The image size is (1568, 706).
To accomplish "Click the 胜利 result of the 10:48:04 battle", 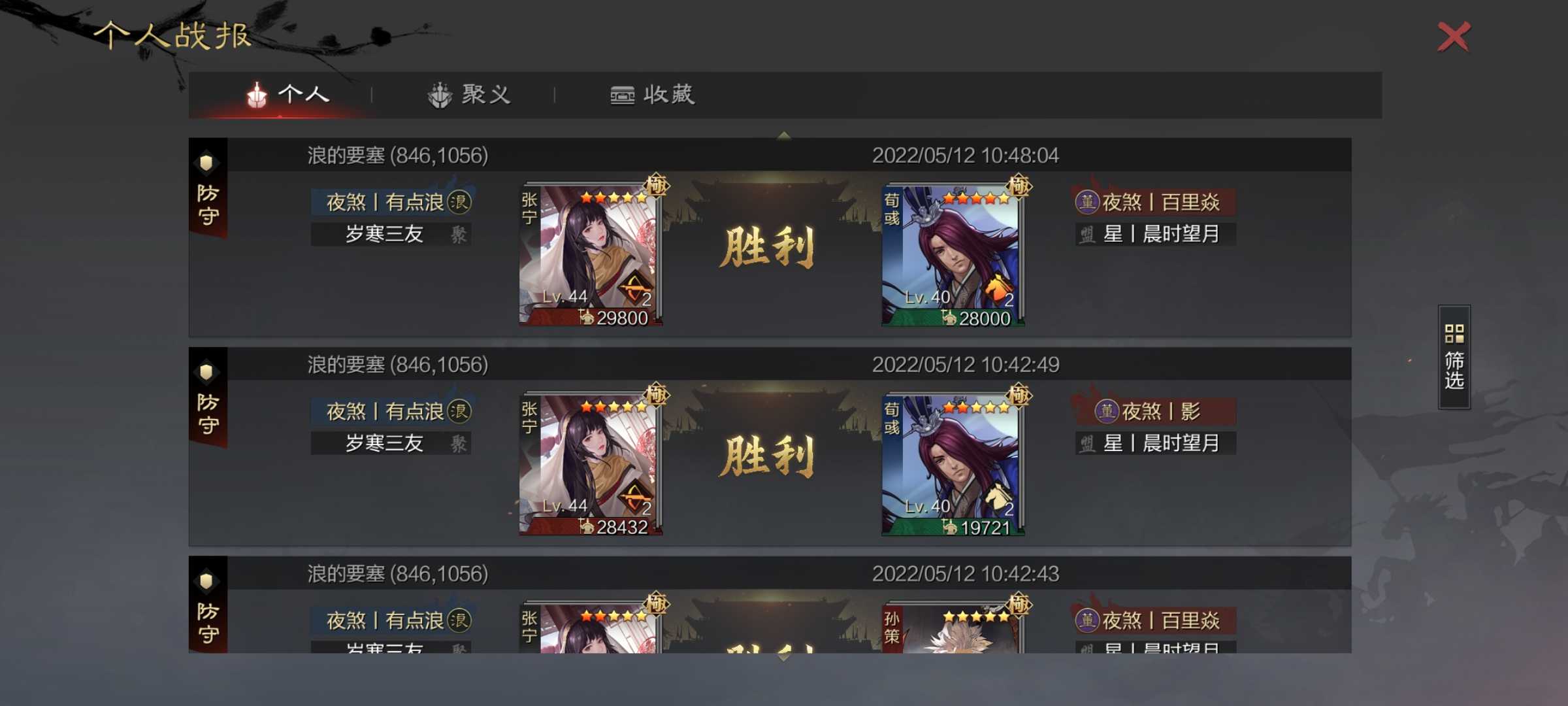I will 768,247.
